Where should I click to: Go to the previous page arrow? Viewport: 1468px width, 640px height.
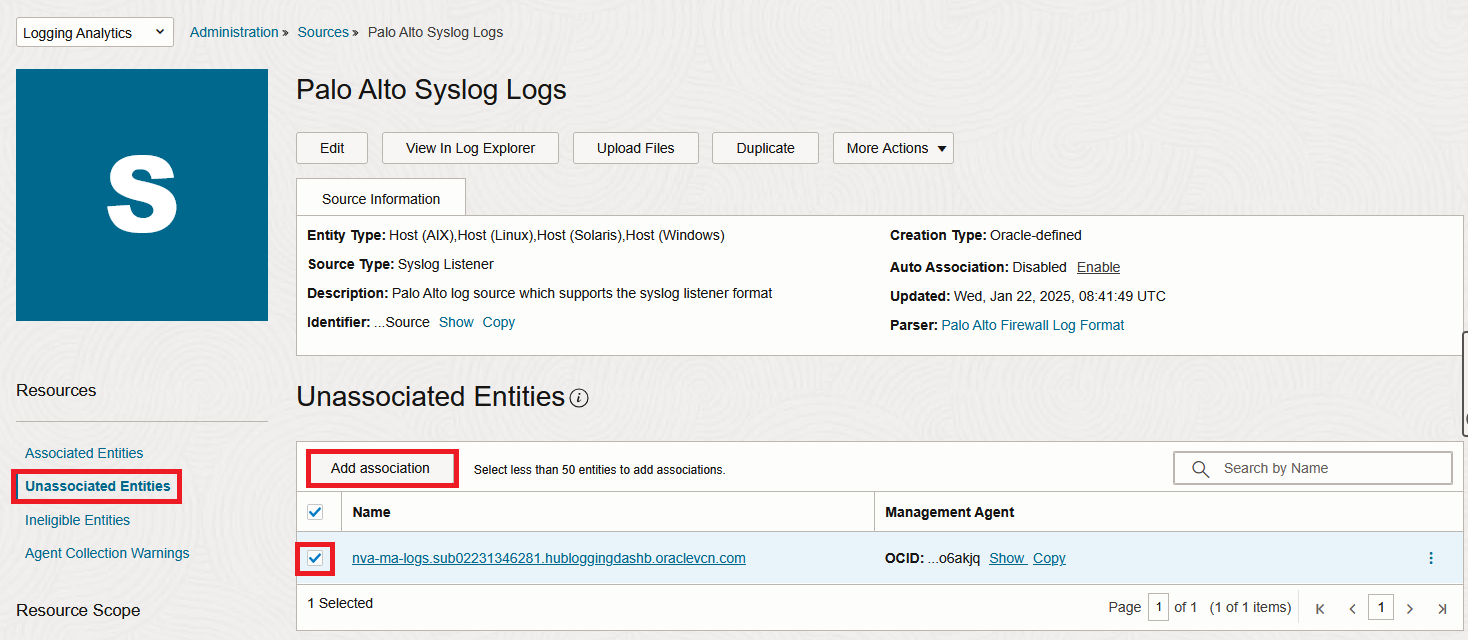1352,608
